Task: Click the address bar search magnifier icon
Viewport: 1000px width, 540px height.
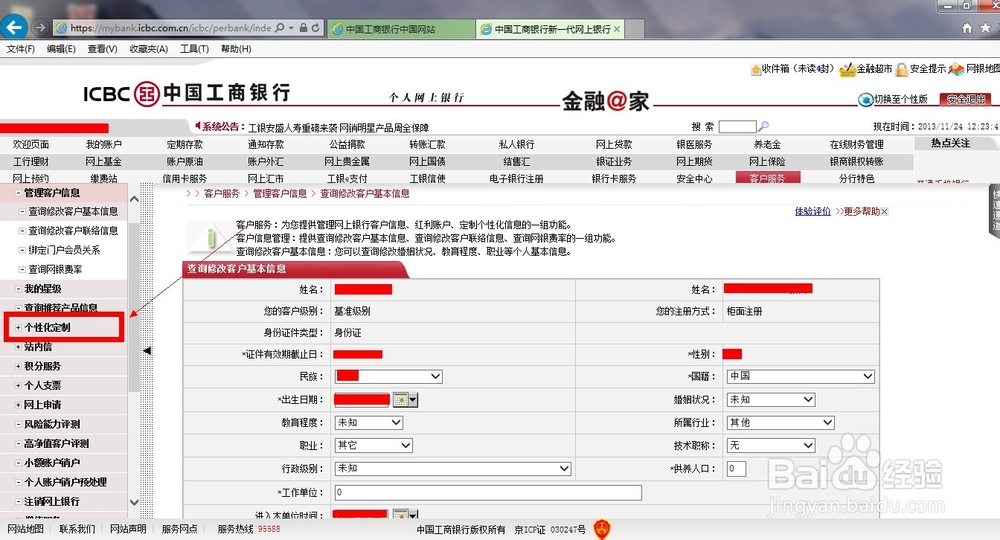Action: click(279, 28)
